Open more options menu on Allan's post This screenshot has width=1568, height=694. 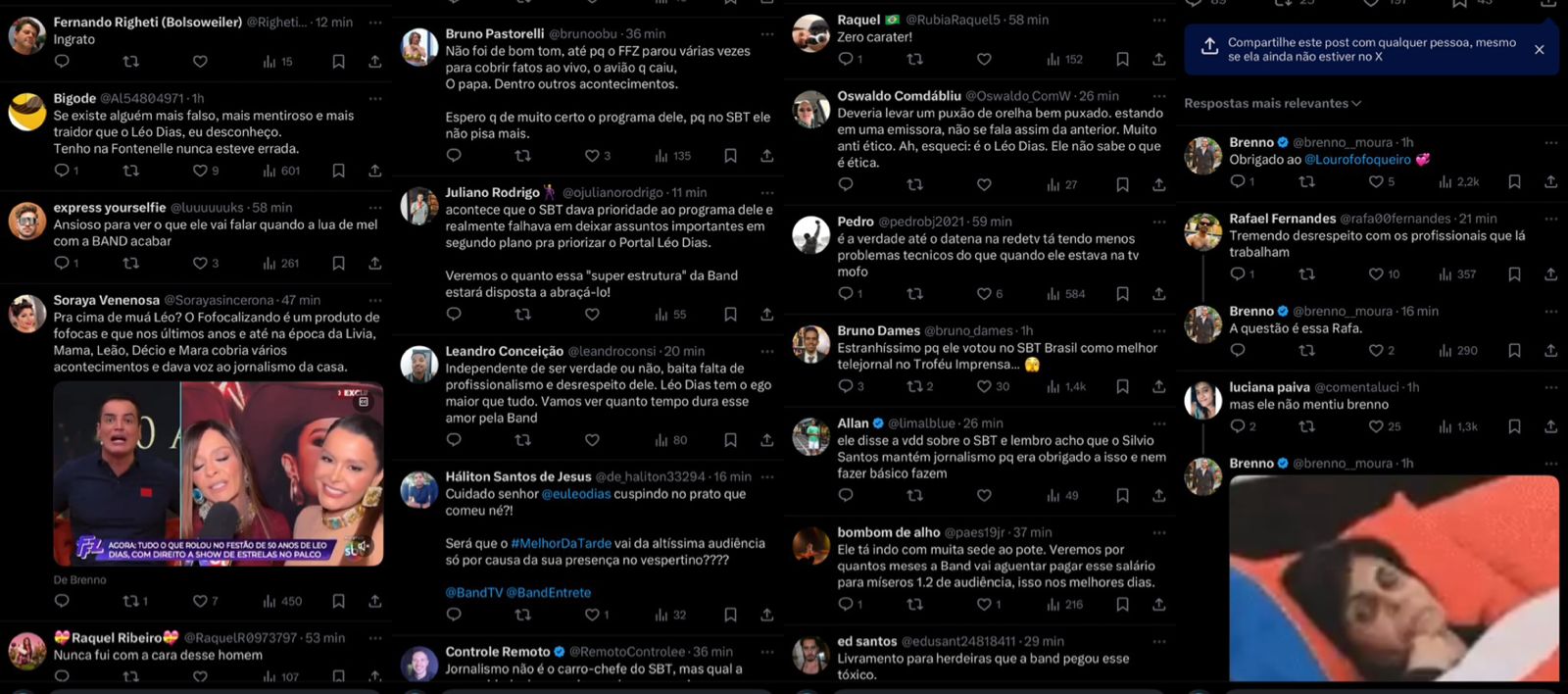click(1159, 423)
